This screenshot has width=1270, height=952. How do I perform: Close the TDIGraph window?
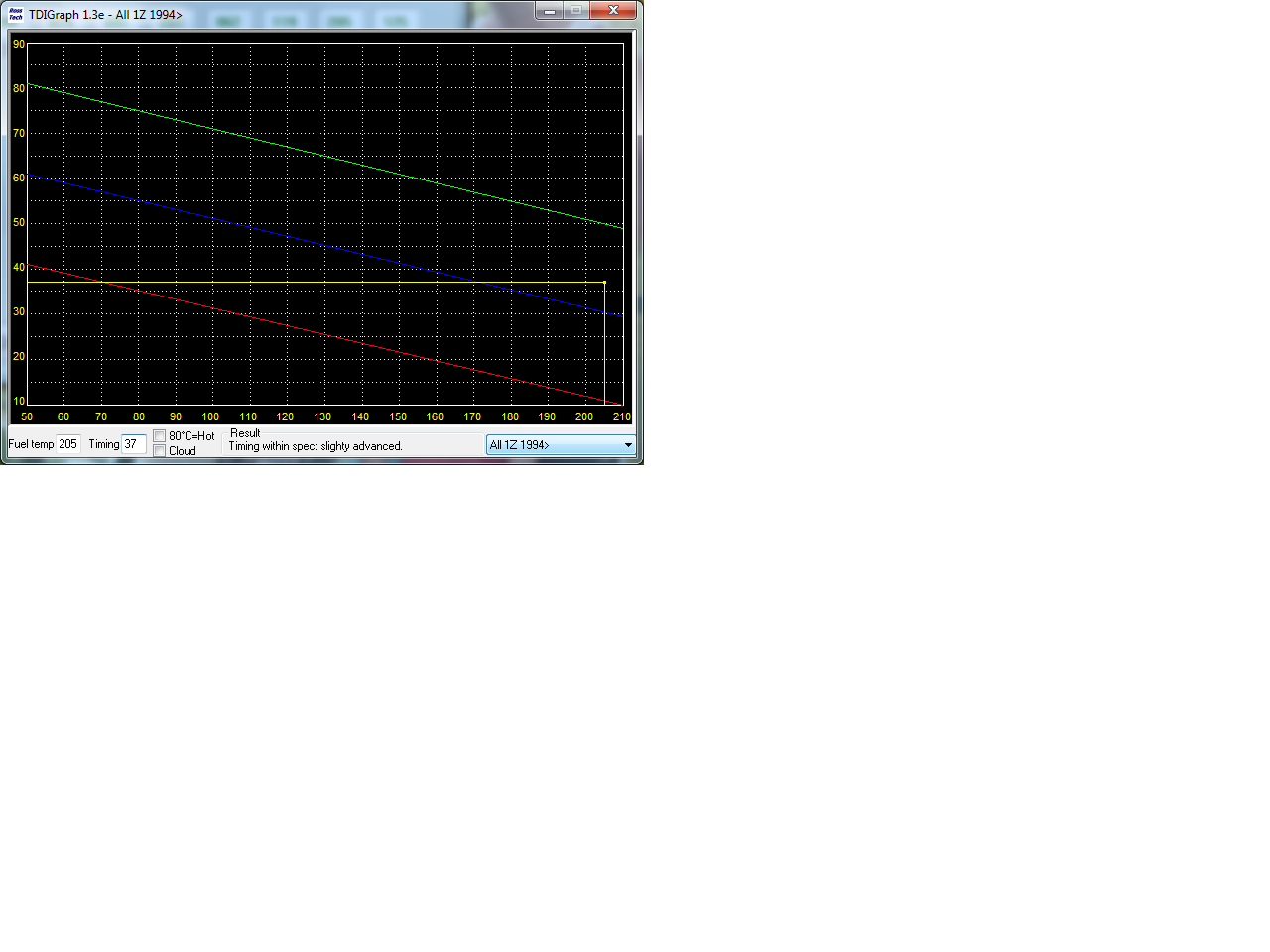click(614, 11)
